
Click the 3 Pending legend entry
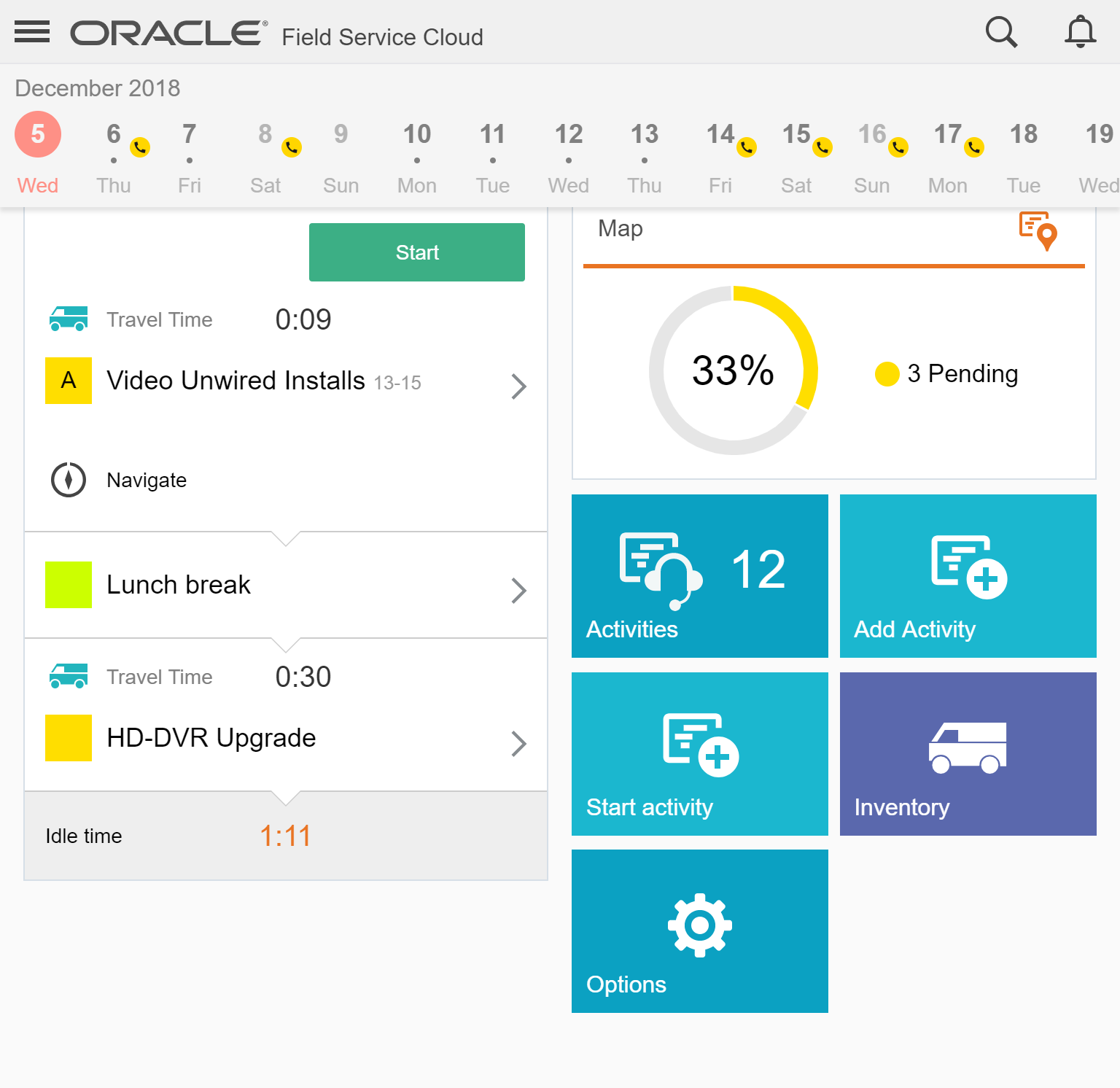pyautogui.click(x=946, y=373)
